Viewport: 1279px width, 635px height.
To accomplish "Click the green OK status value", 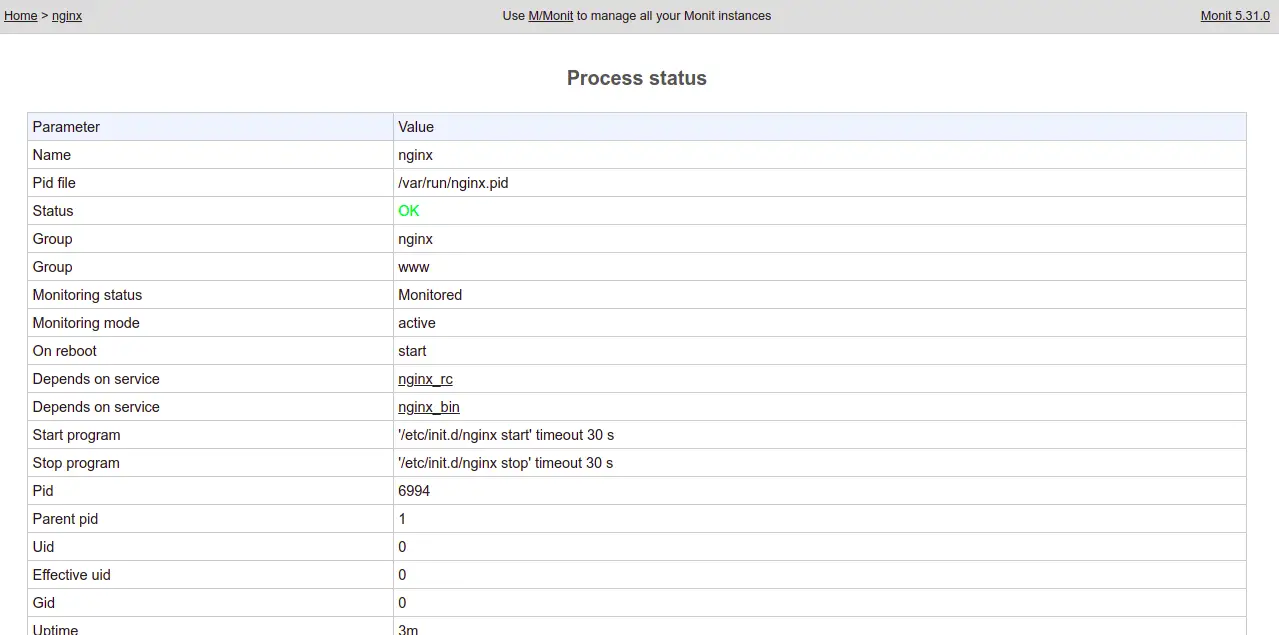I will (x=409, y=211).
